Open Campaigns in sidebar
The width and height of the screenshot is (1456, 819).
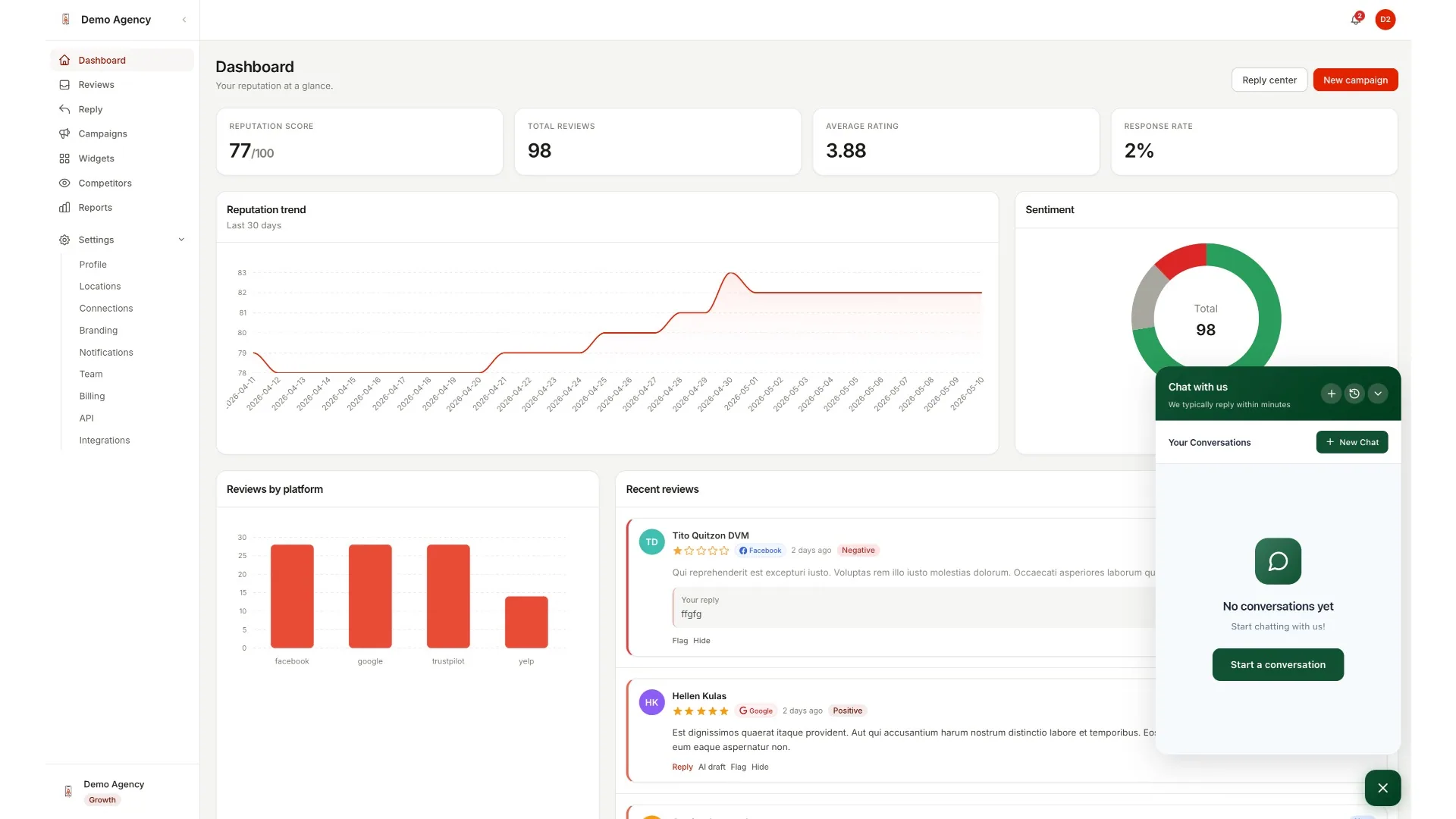tap(122, 134)
